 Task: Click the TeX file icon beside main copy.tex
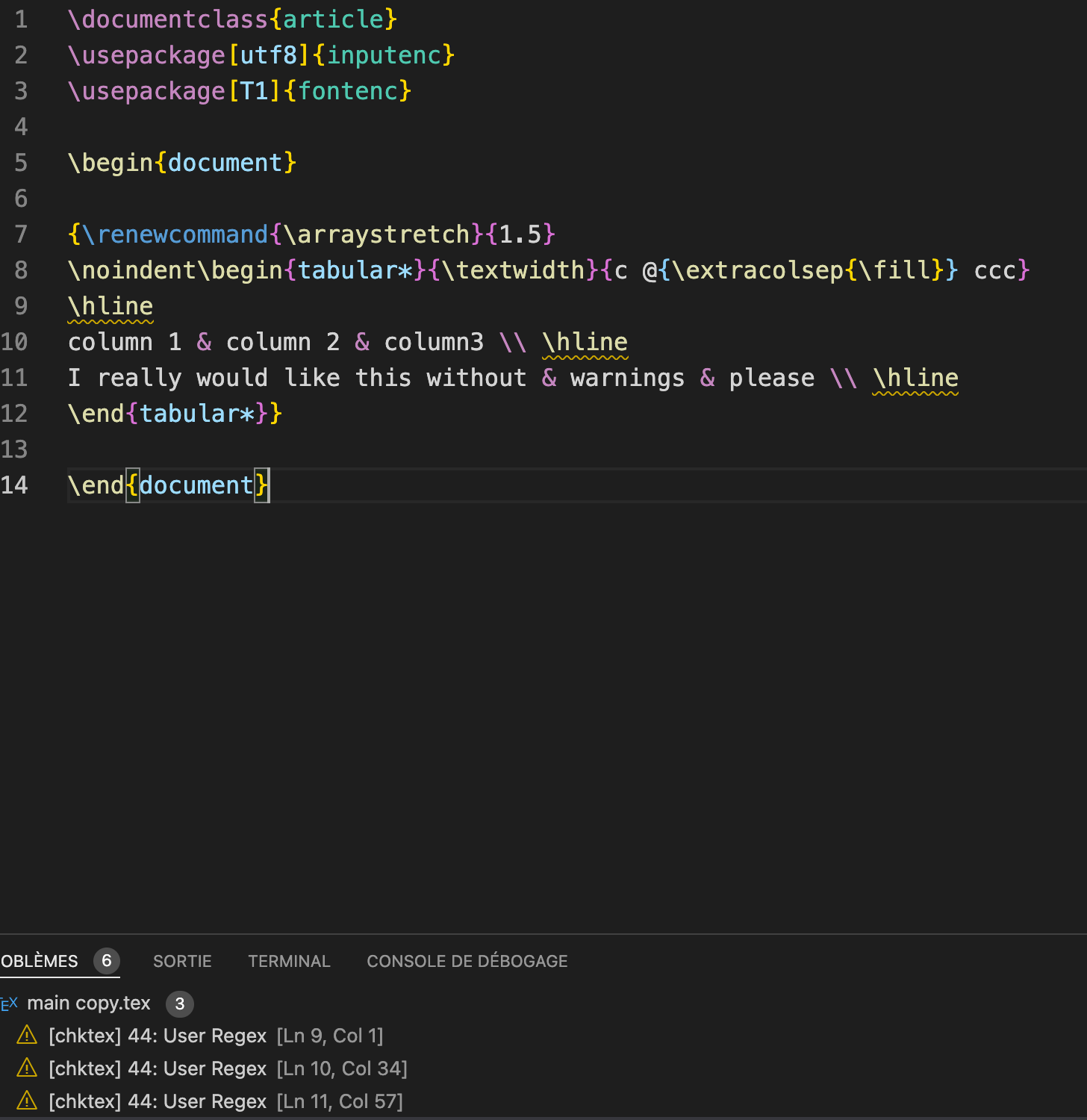tap(10, 1004)
